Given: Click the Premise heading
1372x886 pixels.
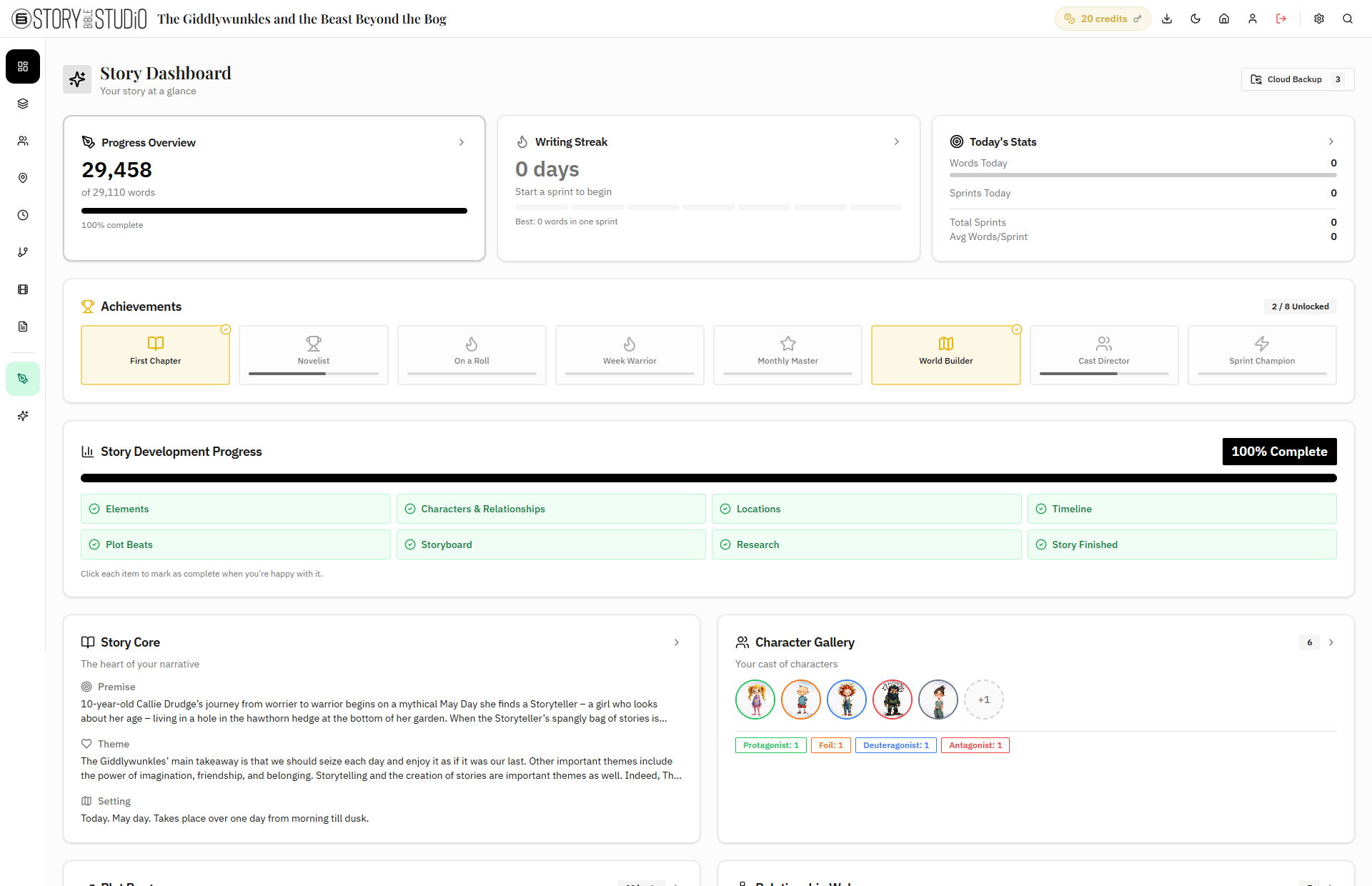Looking at the screenshot, I should (116, 687).
